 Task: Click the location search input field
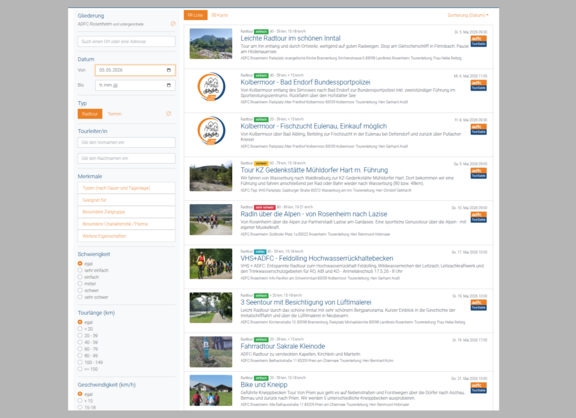[x=126, y=42]
